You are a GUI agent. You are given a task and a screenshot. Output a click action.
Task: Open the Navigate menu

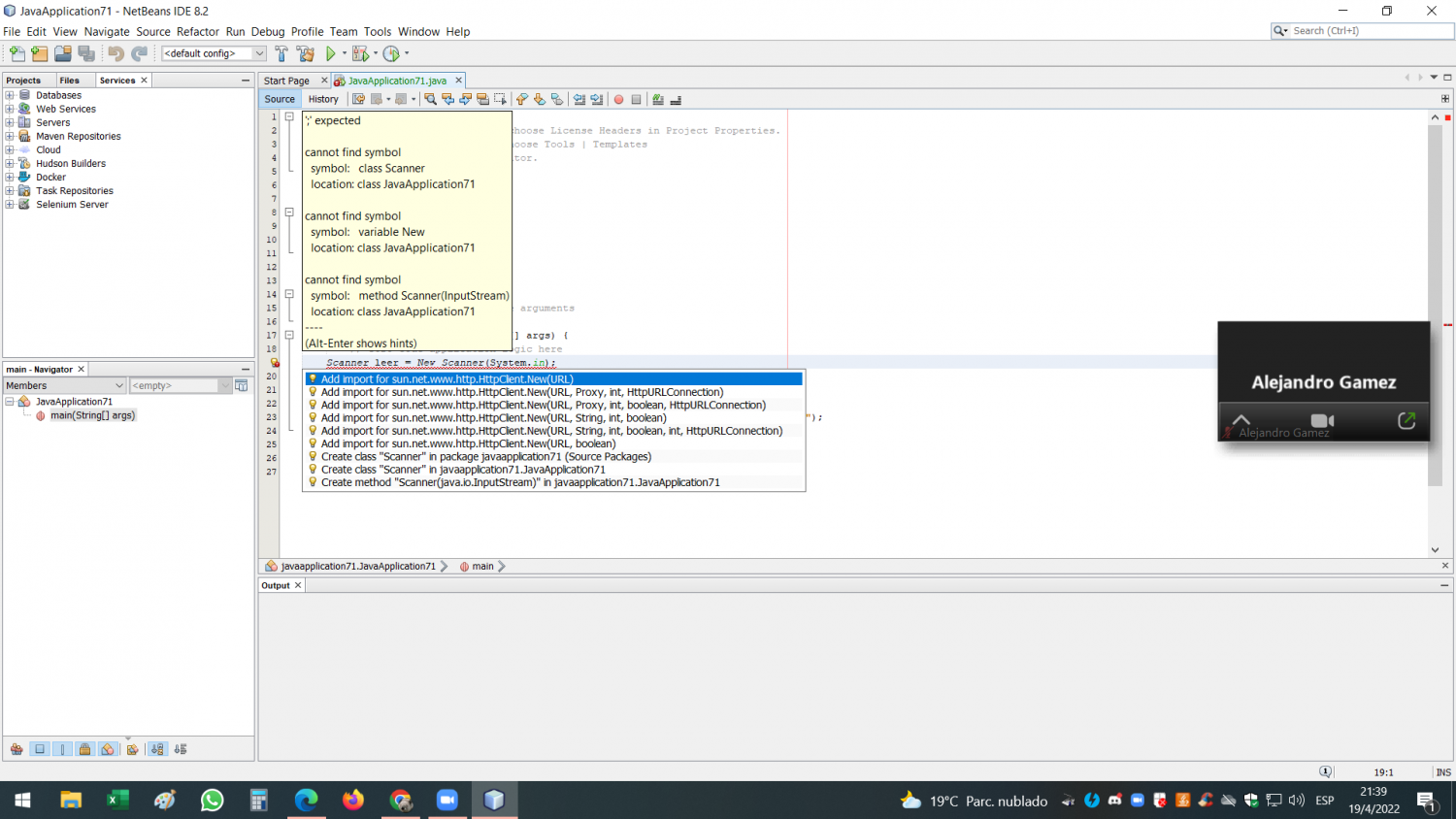[x=107, y=31]
